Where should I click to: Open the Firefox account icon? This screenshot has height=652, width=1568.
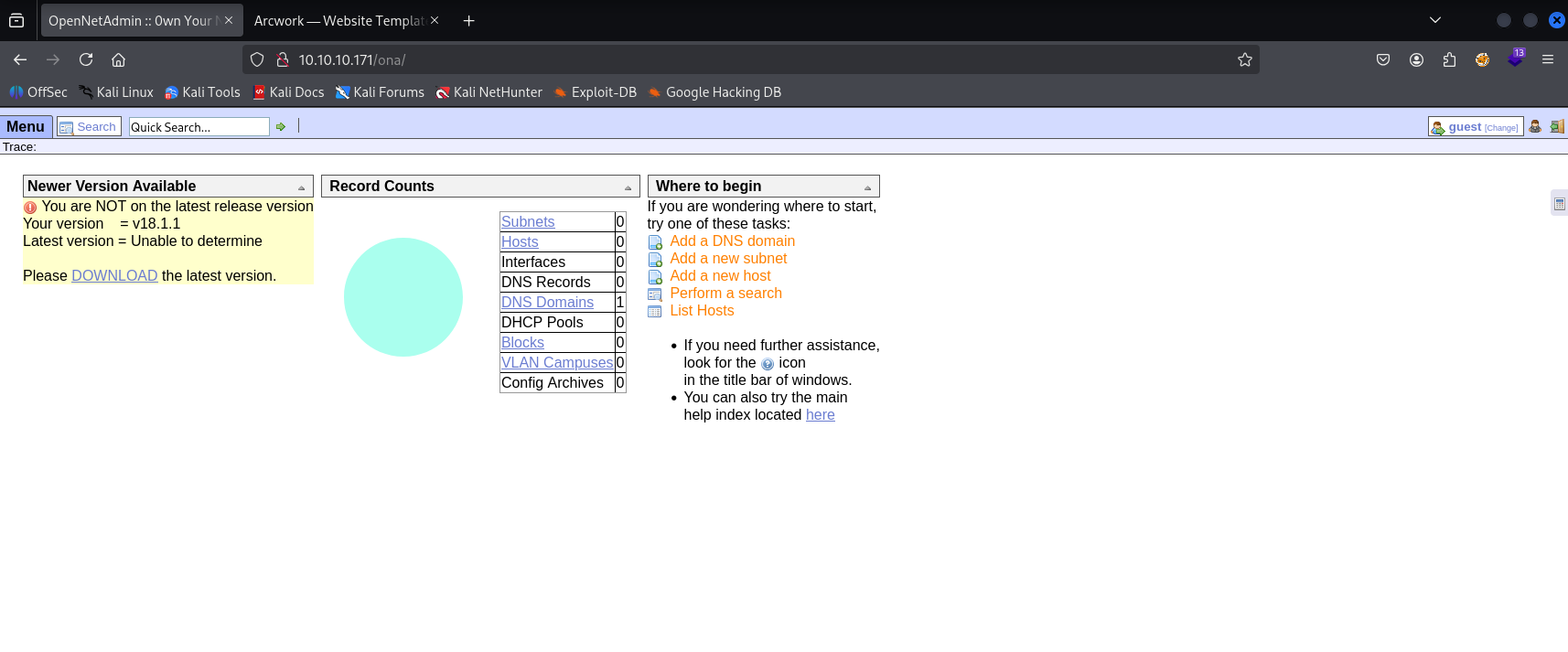(x=1416, y=59)
